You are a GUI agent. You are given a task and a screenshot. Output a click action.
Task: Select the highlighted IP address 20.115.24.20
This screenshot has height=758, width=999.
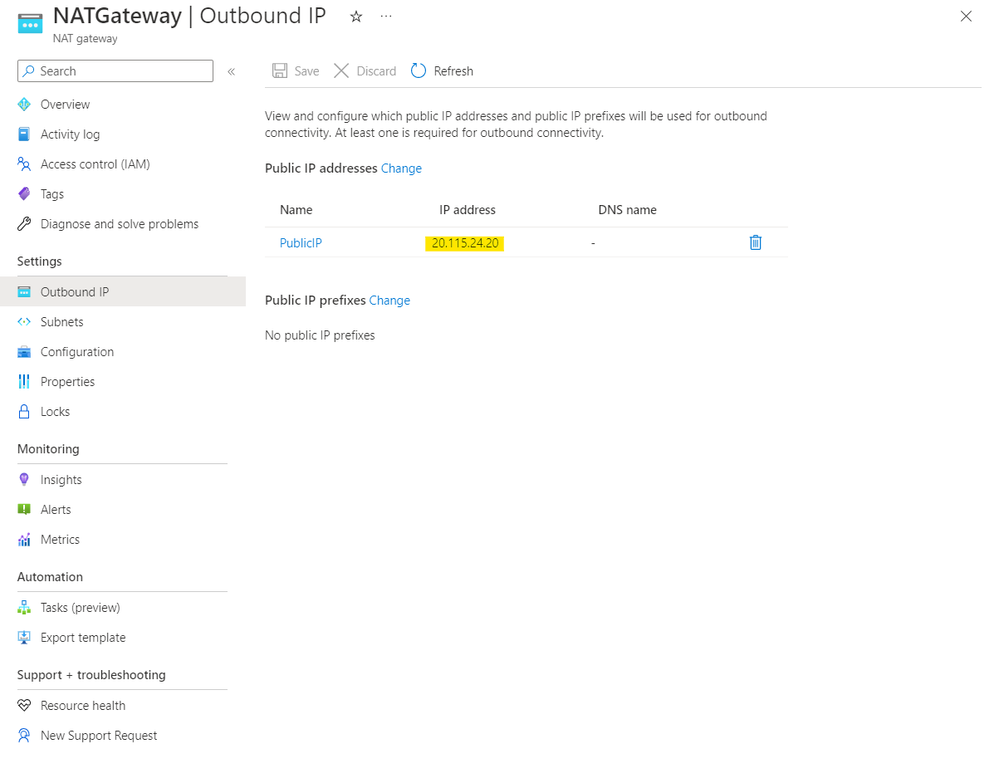[x=465, y=243]
